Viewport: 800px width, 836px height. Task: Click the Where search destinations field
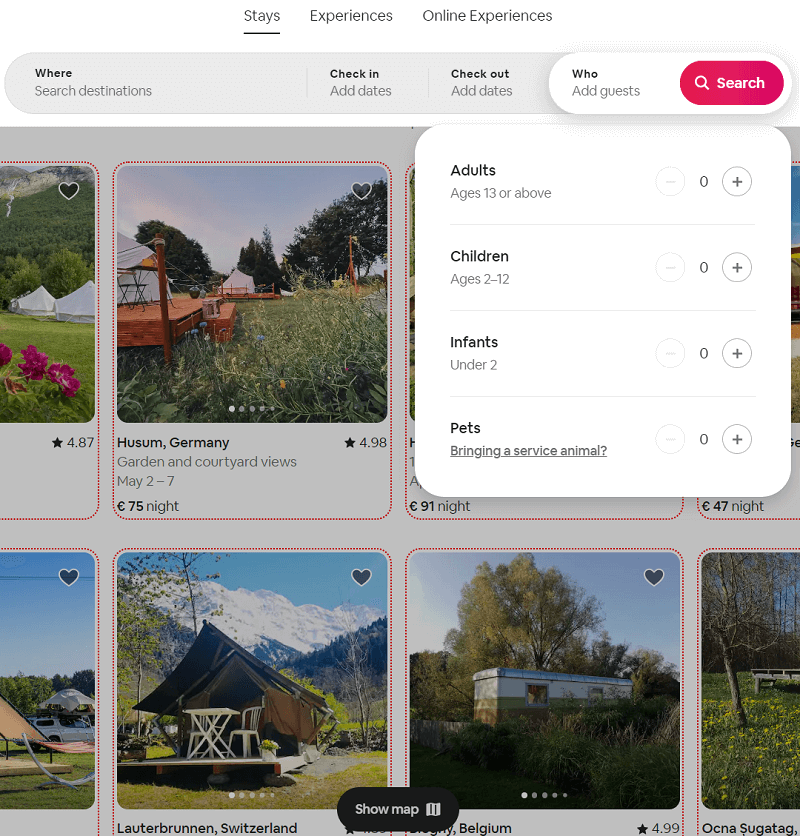tap(156, 83)
